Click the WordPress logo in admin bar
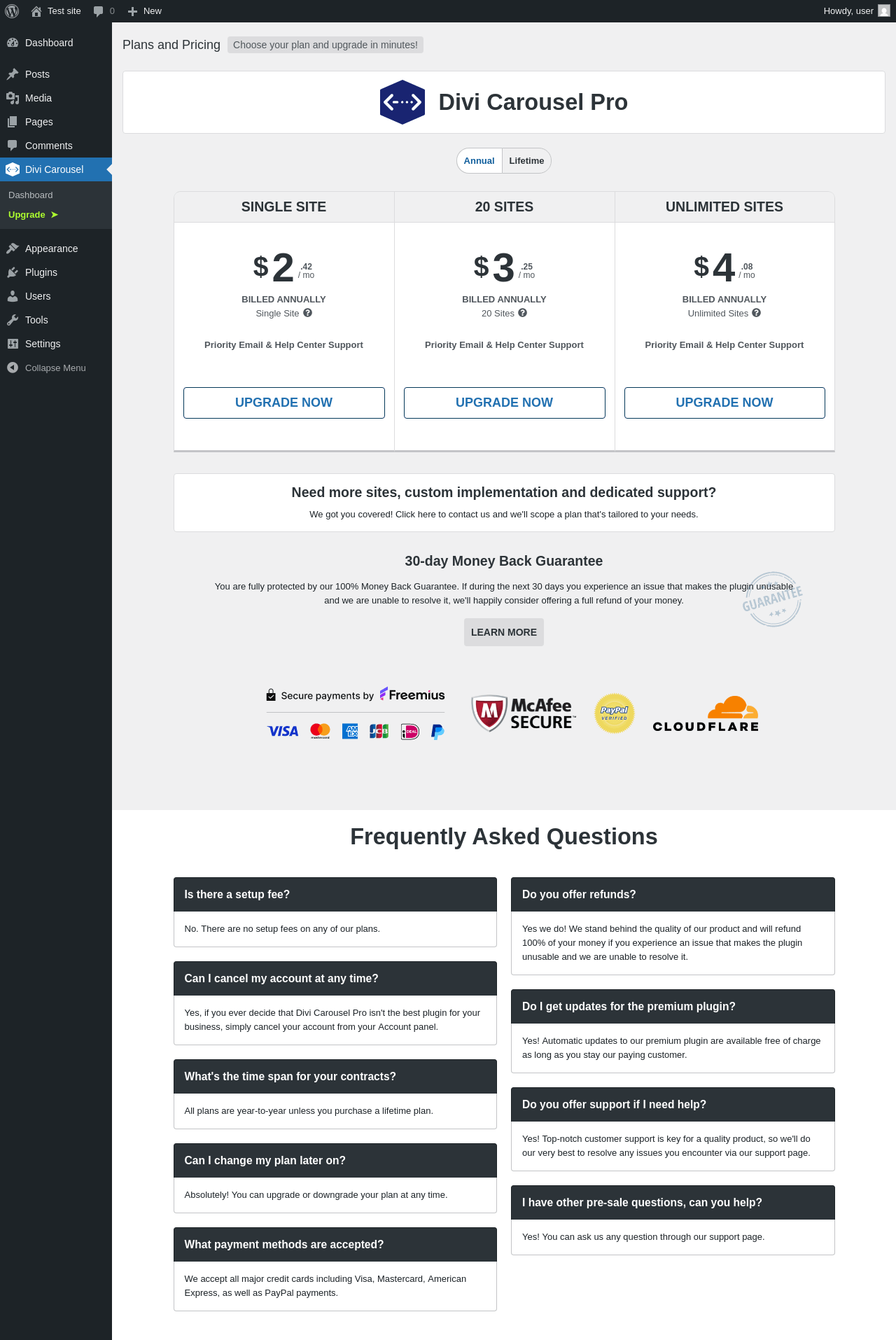The height and width of the screenshot is (1340, 896). (12, 11)
